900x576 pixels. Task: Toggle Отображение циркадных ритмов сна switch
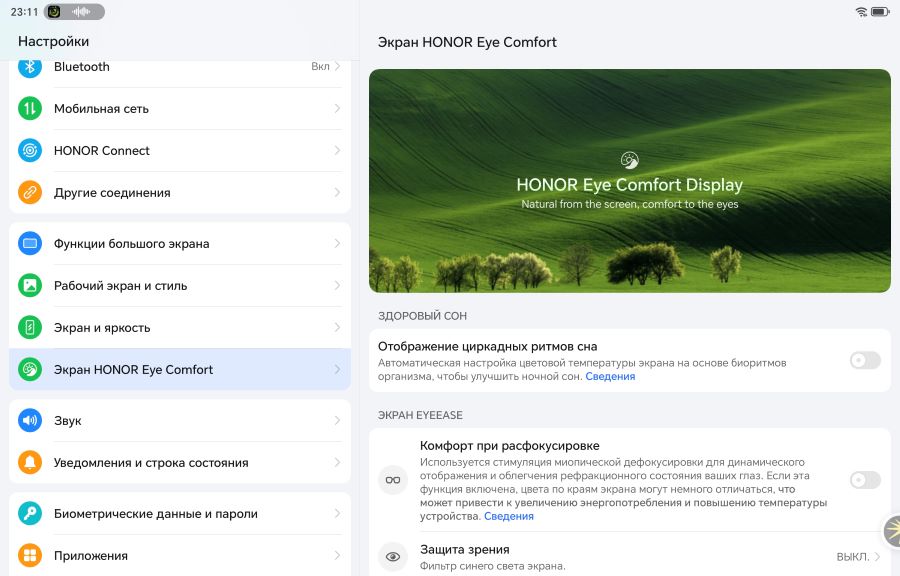point(865,360)
